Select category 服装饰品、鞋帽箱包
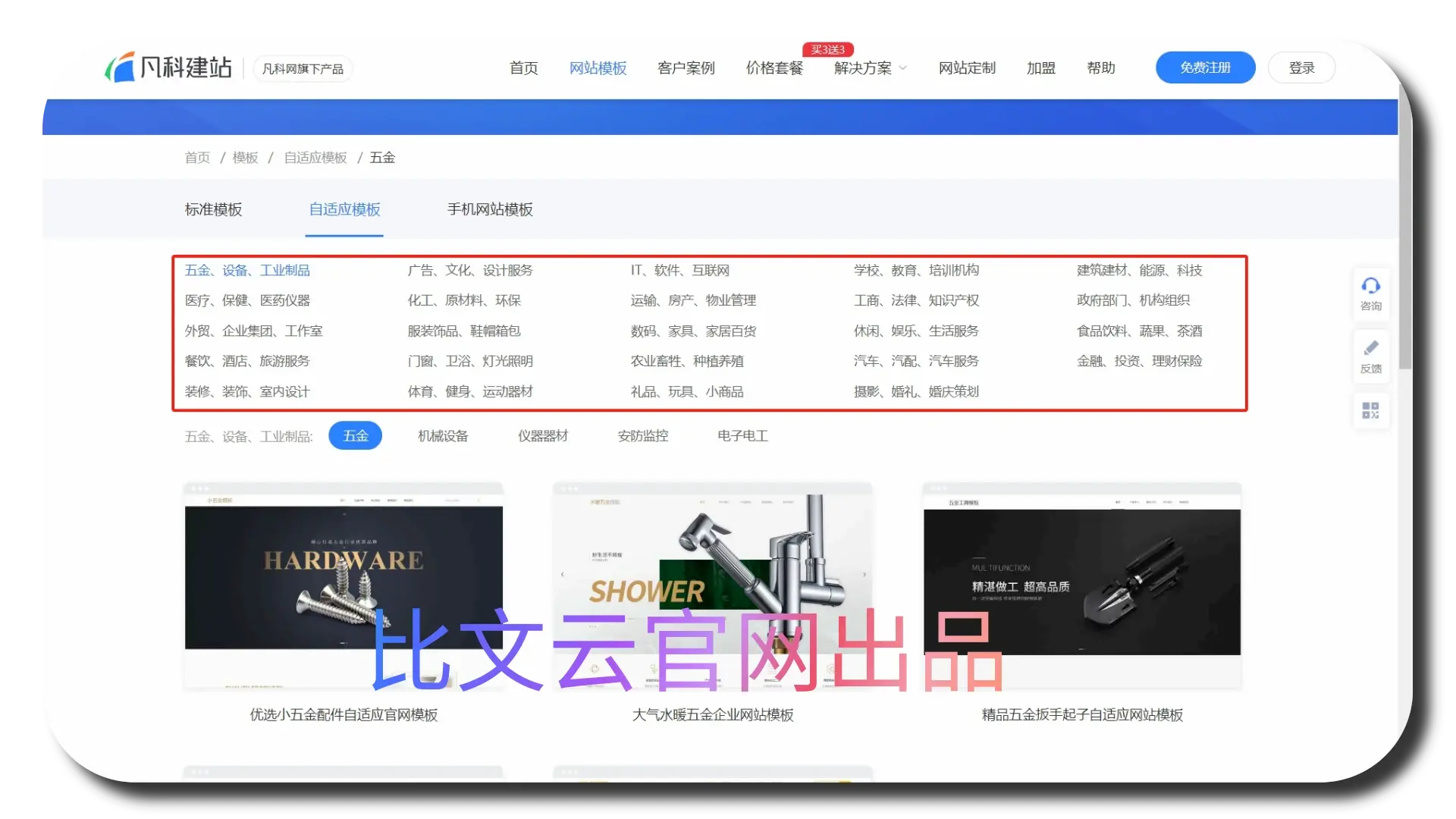The image size is (1456, 819). pos(464,331)
